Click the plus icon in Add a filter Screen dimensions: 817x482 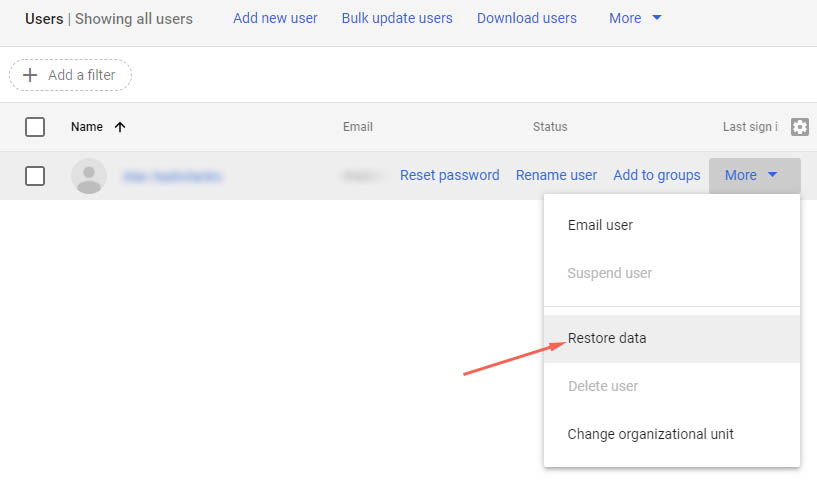(x=30, y=75)
